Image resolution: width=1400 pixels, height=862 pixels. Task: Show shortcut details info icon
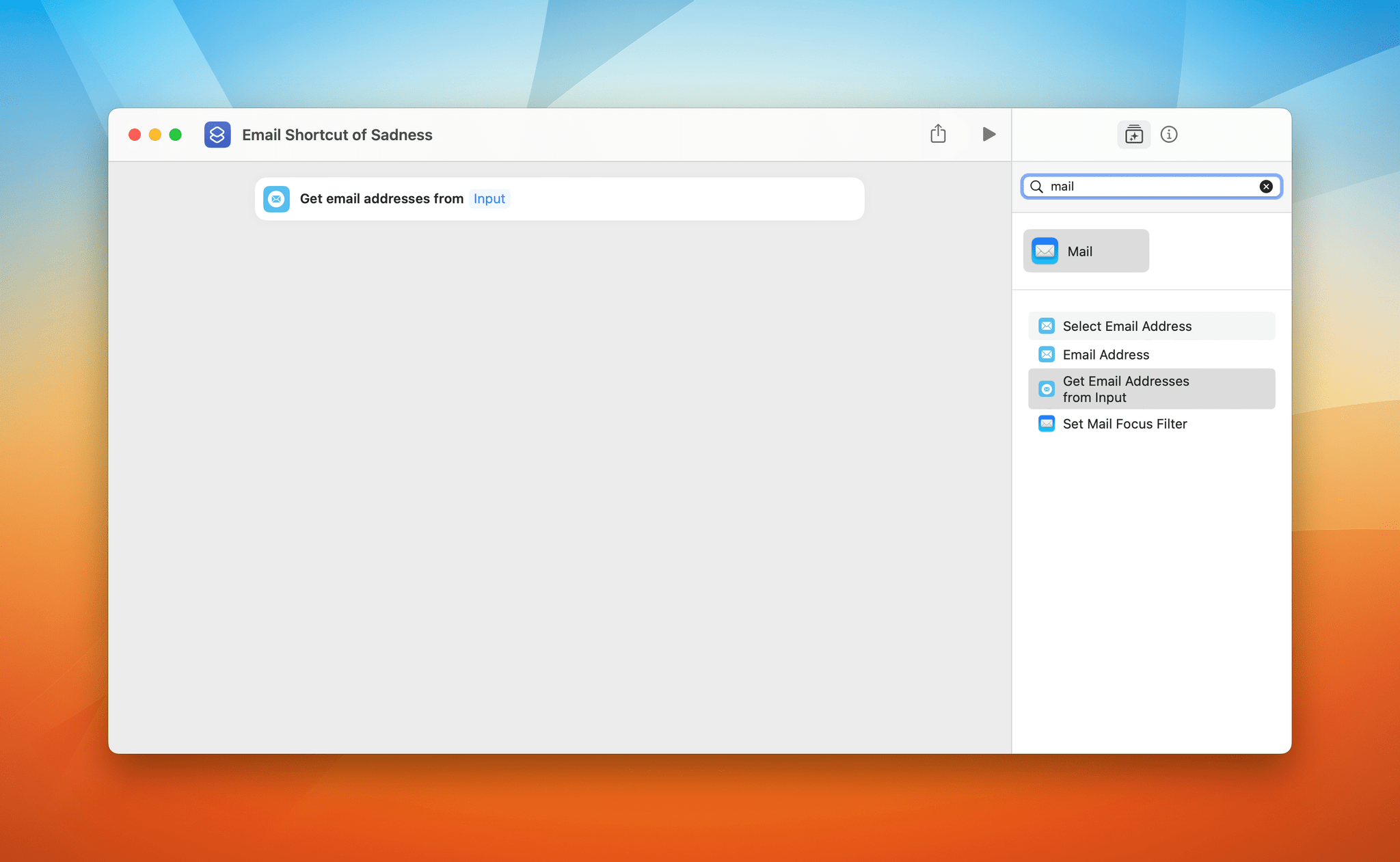point(1169,134)
